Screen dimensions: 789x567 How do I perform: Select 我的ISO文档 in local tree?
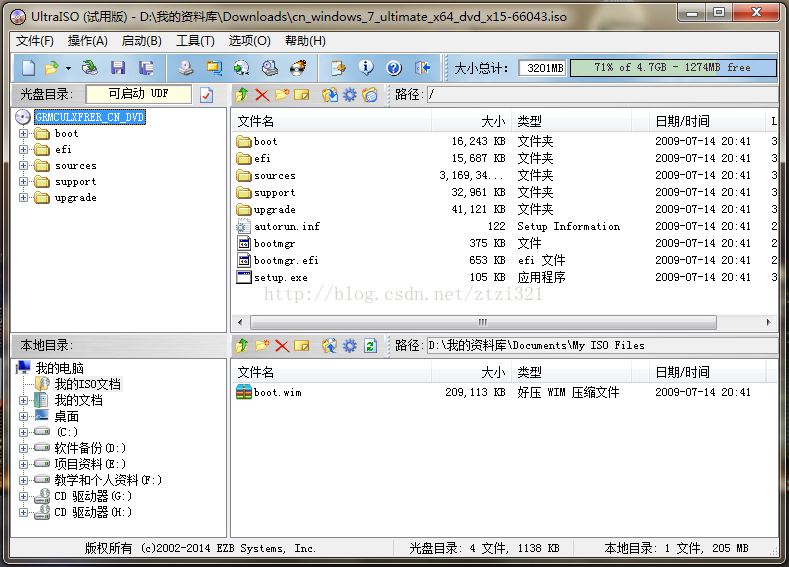coord(88,384)
